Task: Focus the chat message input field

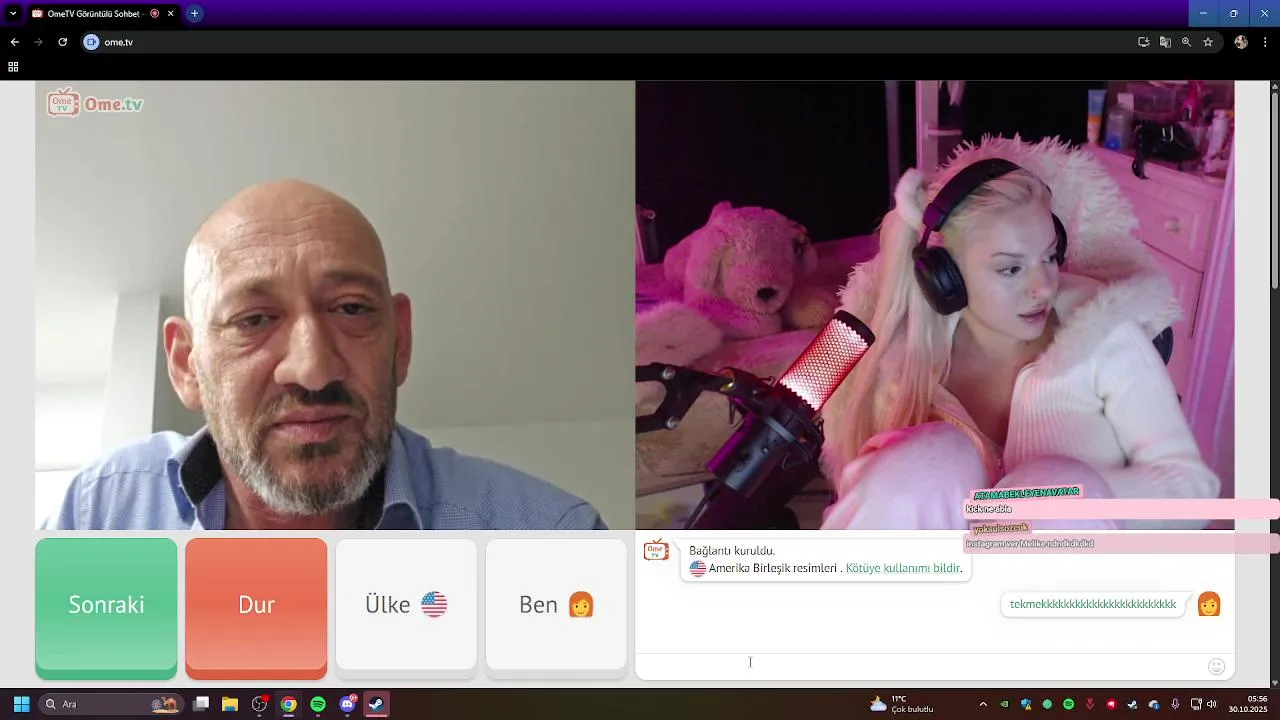Action: [920, 665]
